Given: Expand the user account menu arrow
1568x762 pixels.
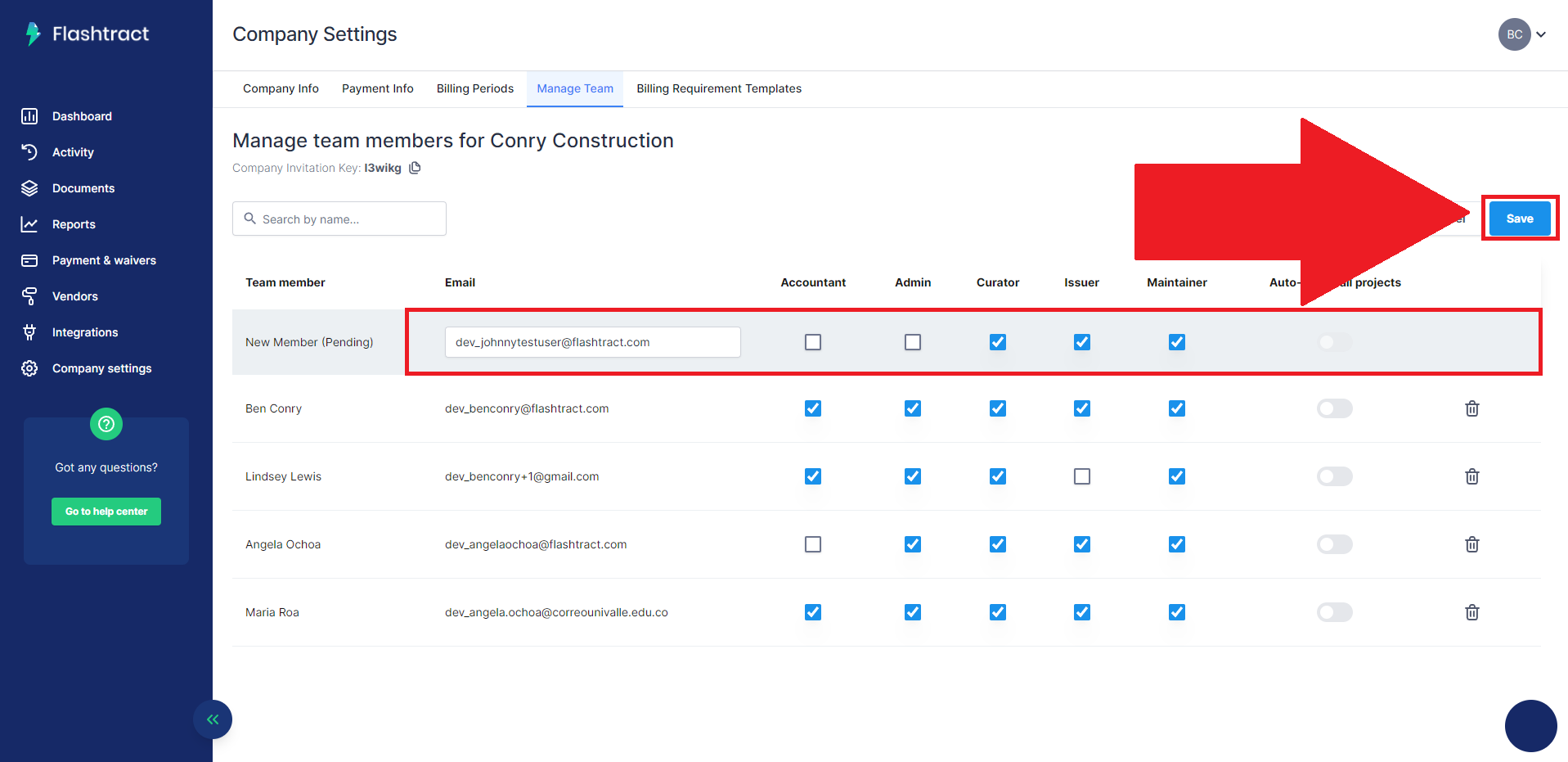Looking at the screenshot, I should tap(1541, 34).
